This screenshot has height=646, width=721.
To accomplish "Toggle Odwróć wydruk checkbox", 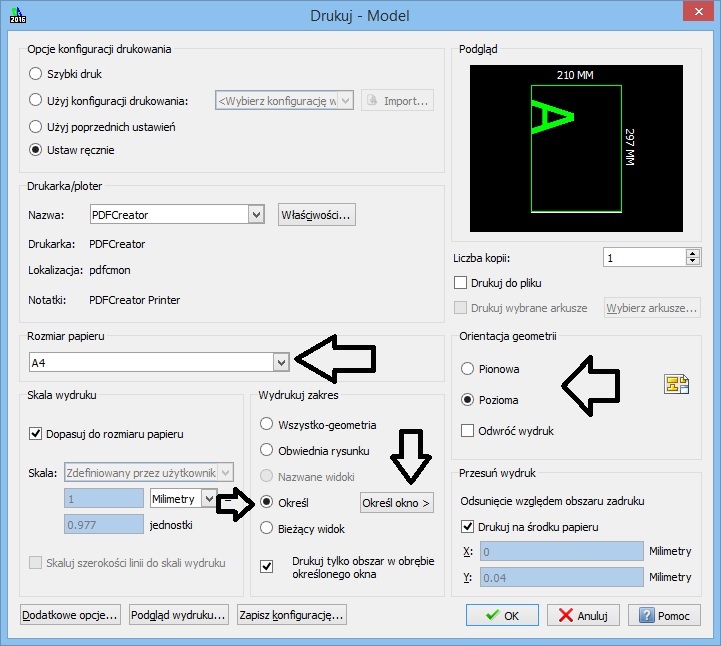I will coord(467,431).
